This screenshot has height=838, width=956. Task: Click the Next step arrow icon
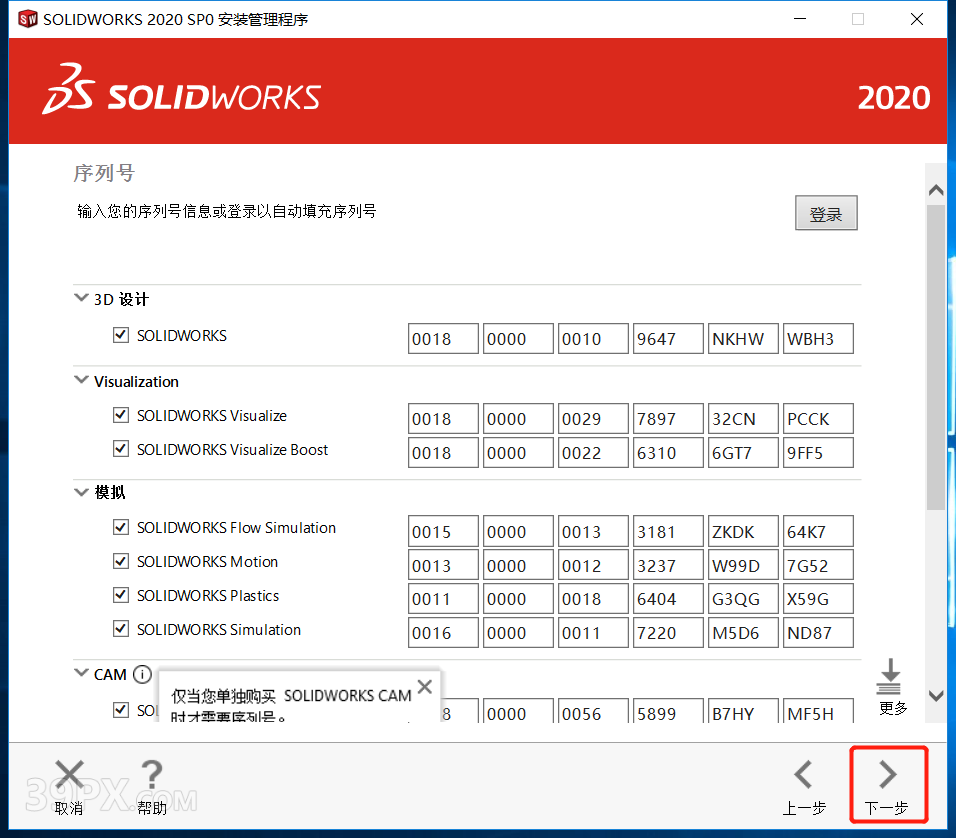[x=887, y=774]
